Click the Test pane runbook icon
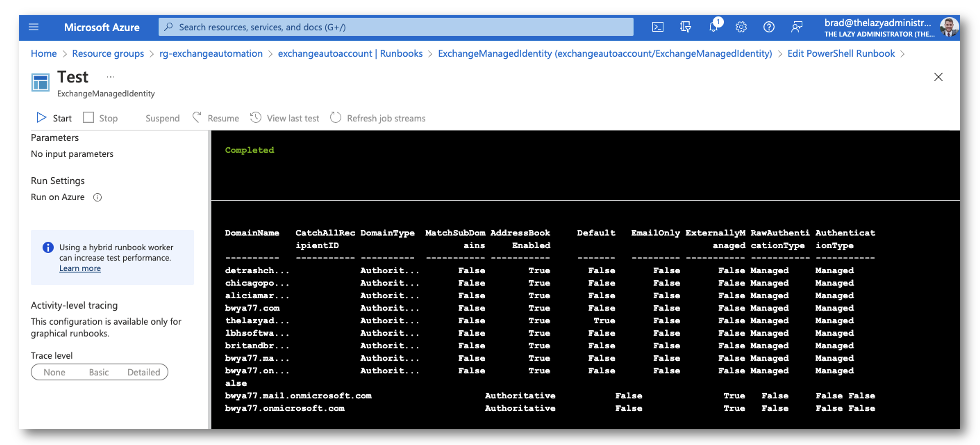The image size is (980, 445). click(x=41, y=82)
